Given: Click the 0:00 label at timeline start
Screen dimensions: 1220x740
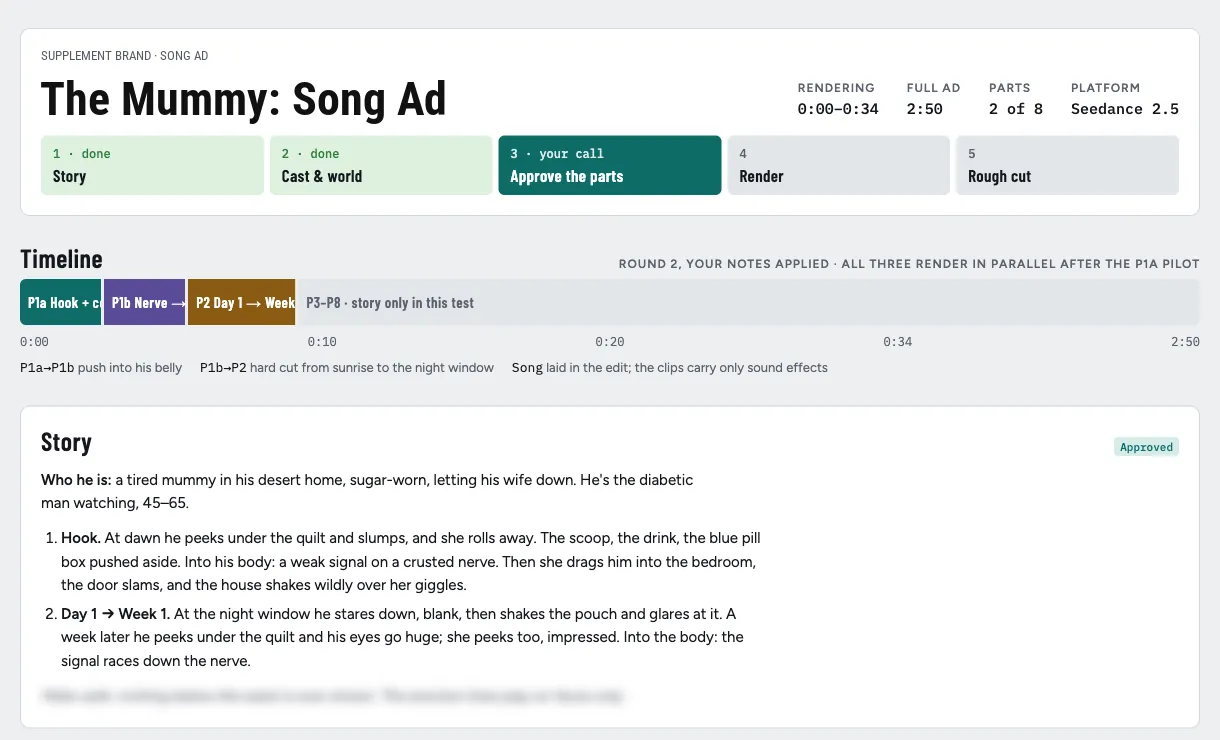Looking at the screenshot, I should [x=35, y=342].
